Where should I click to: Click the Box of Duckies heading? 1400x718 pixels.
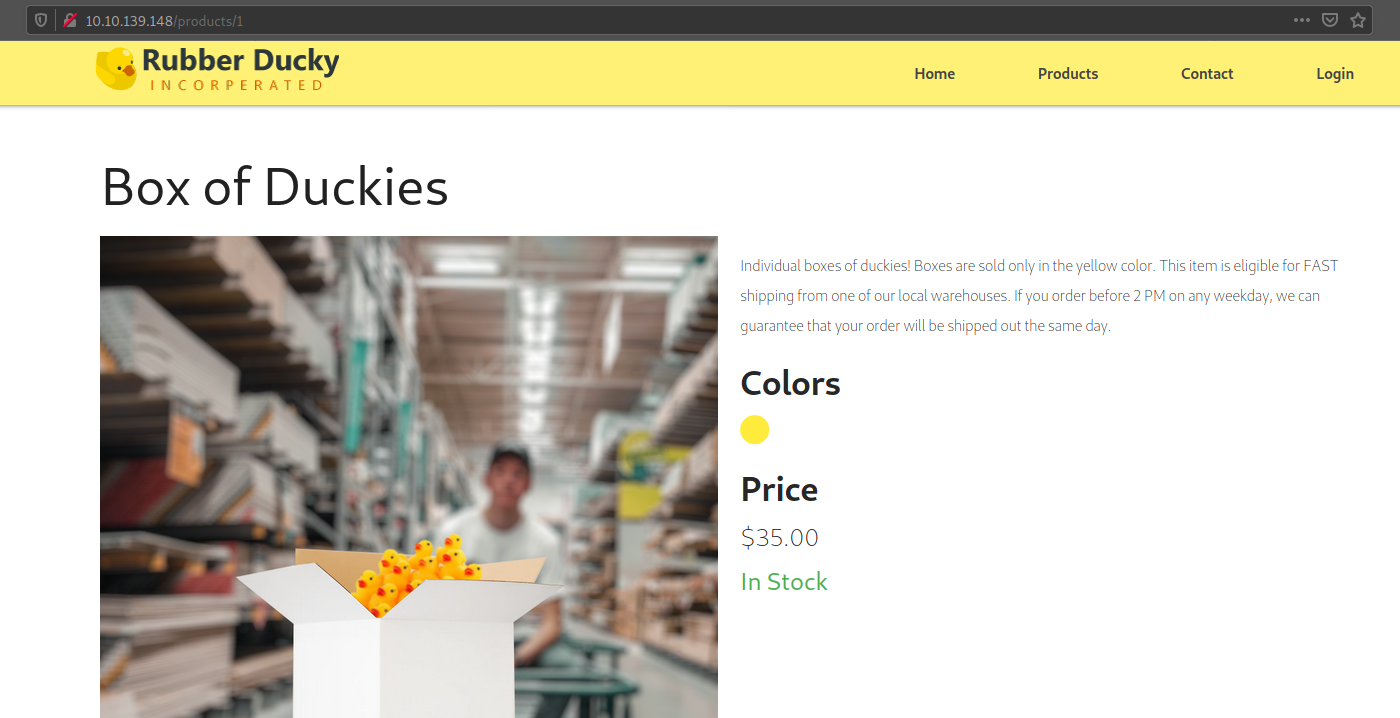(x=275, y=186)
